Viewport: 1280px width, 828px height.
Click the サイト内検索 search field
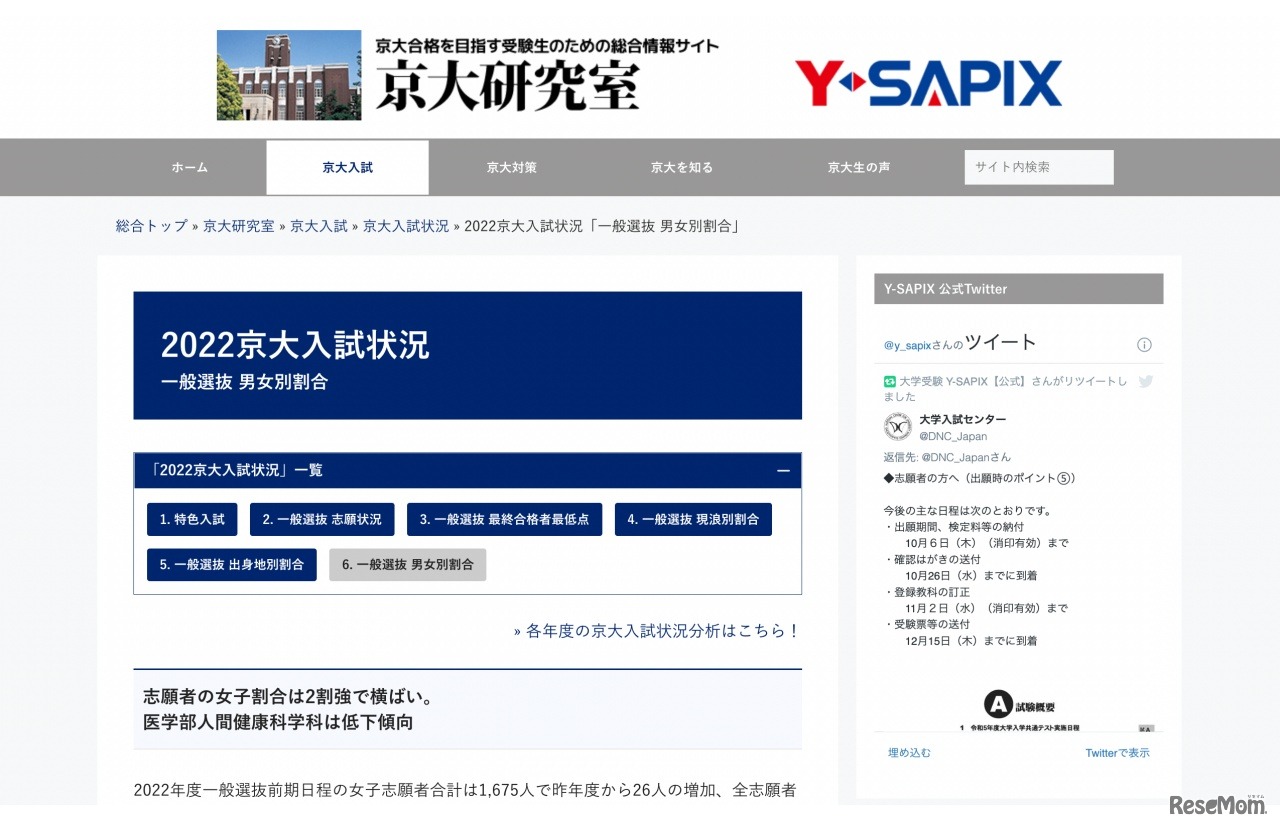coord(1038,168)
